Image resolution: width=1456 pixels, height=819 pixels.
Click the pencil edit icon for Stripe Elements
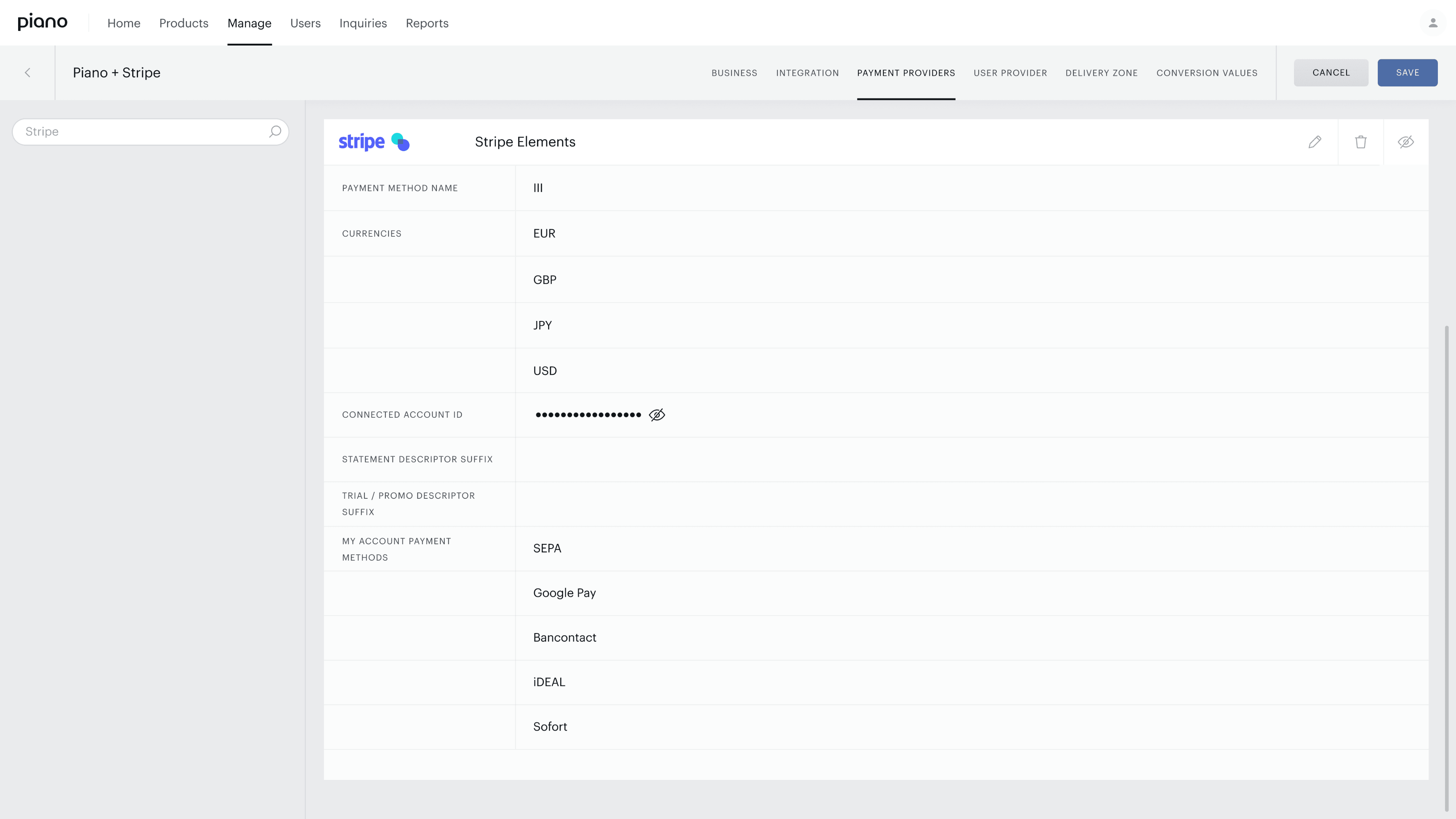(x=1315, y=142)
